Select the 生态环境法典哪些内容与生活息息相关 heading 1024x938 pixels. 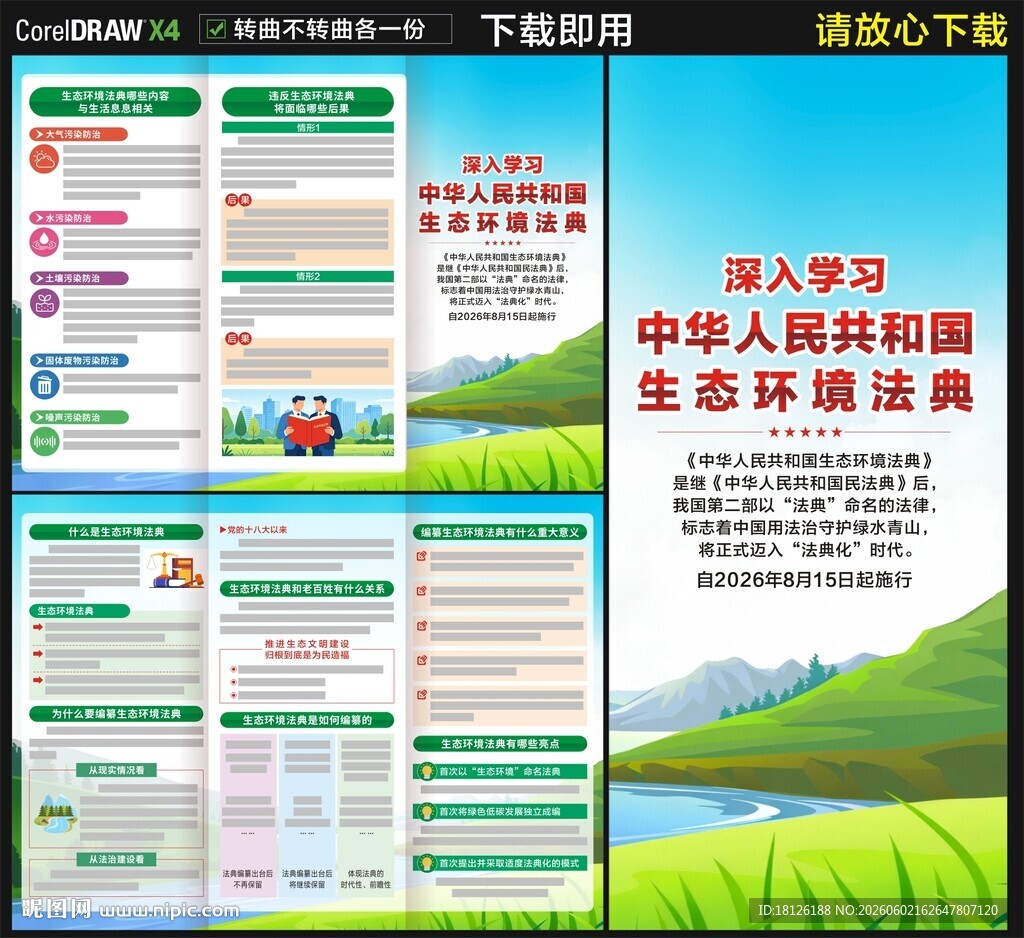[x=115, y=102]
